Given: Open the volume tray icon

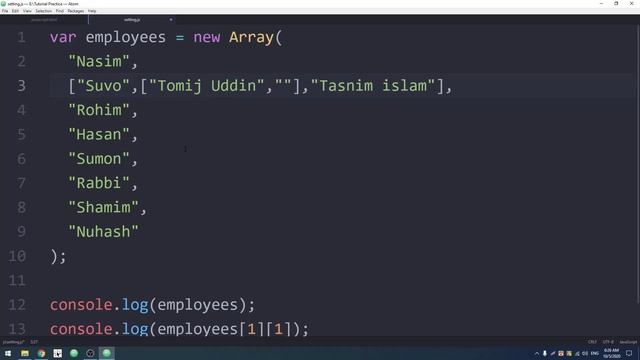Looking at the screenshot, I should [585, 353].
